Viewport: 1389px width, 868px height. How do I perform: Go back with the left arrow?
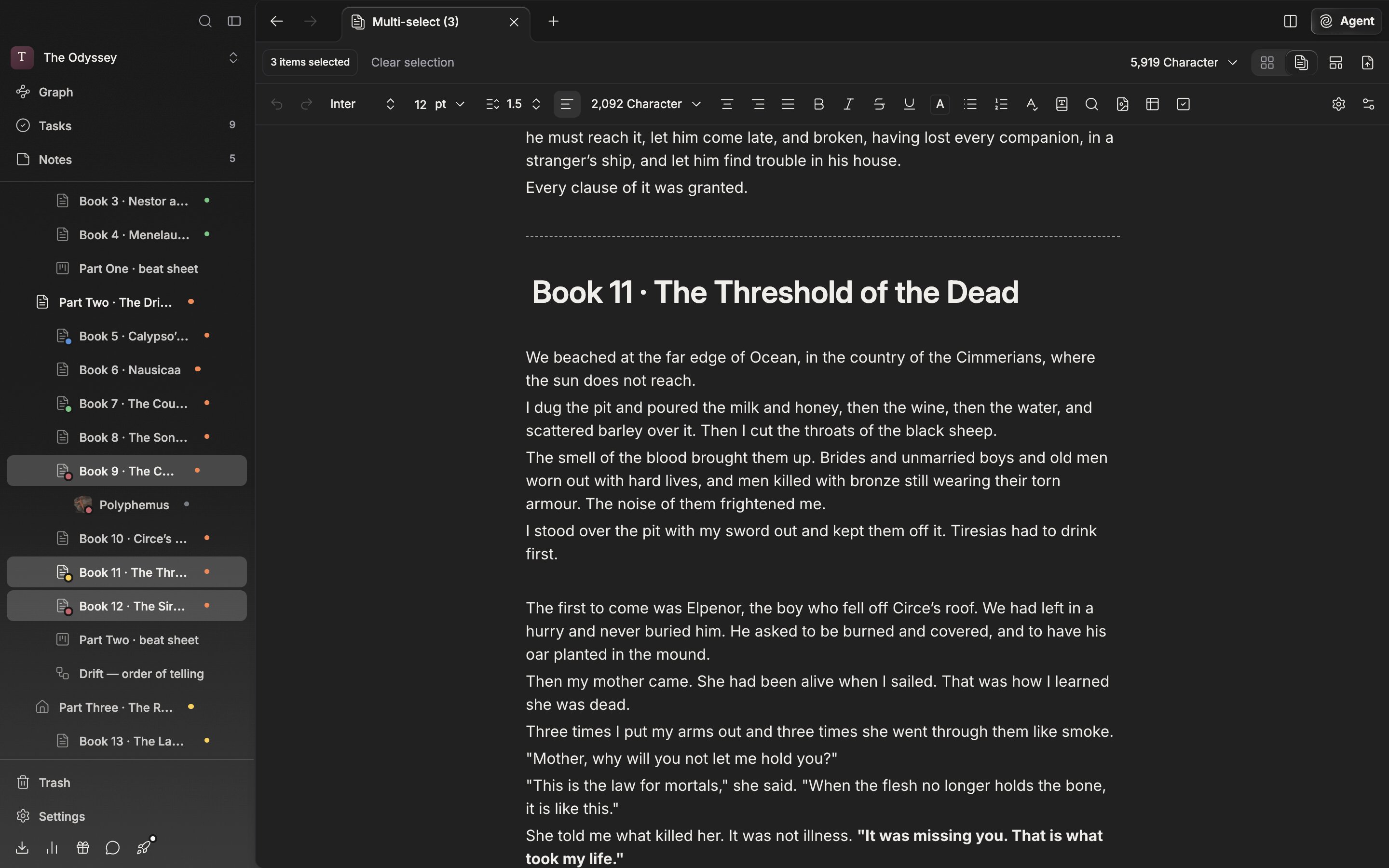(277, 21)
